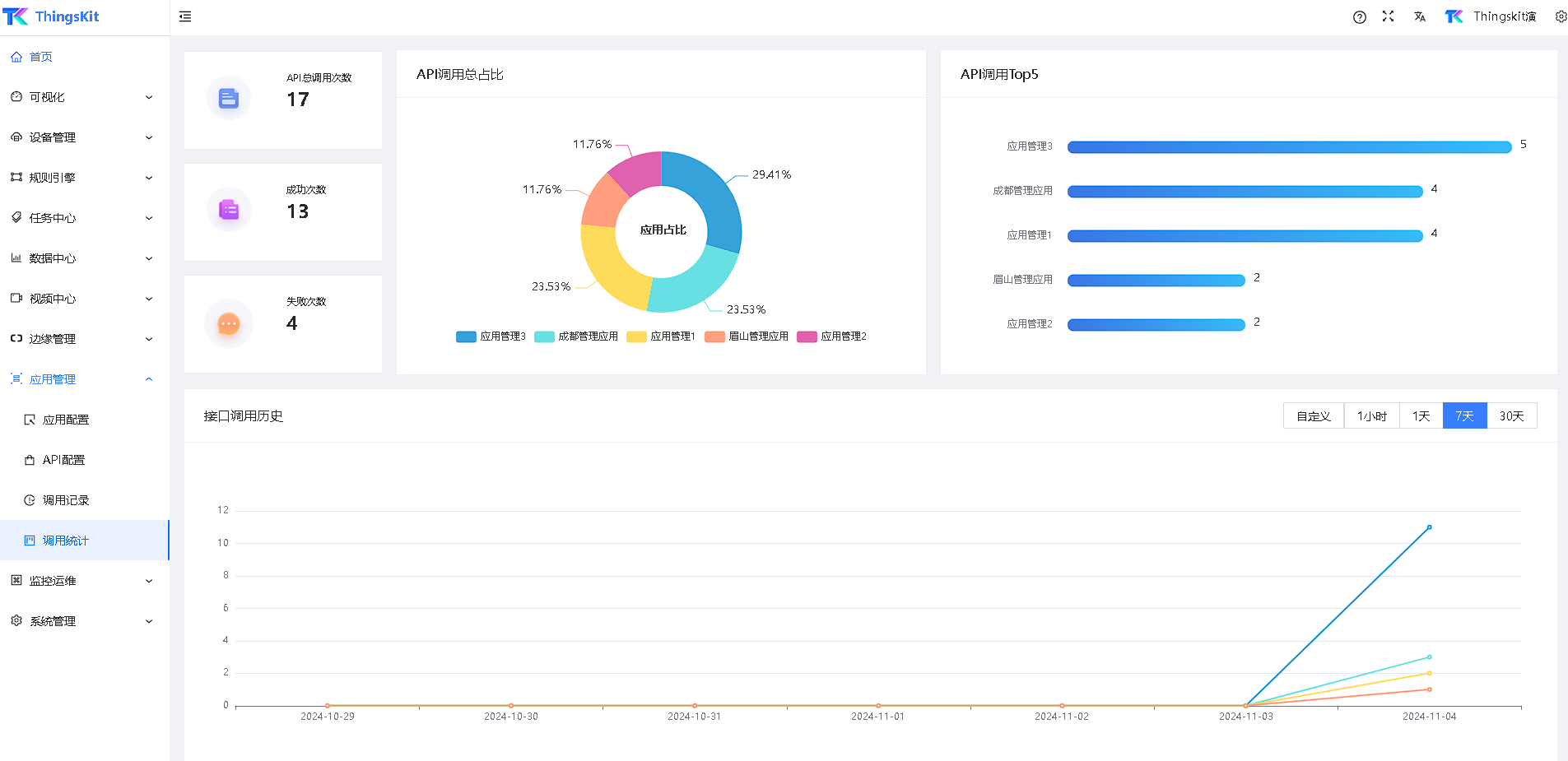Open the settings gear in top bar
This screenshot has width=1568, height=761.
coord(1560,16)
